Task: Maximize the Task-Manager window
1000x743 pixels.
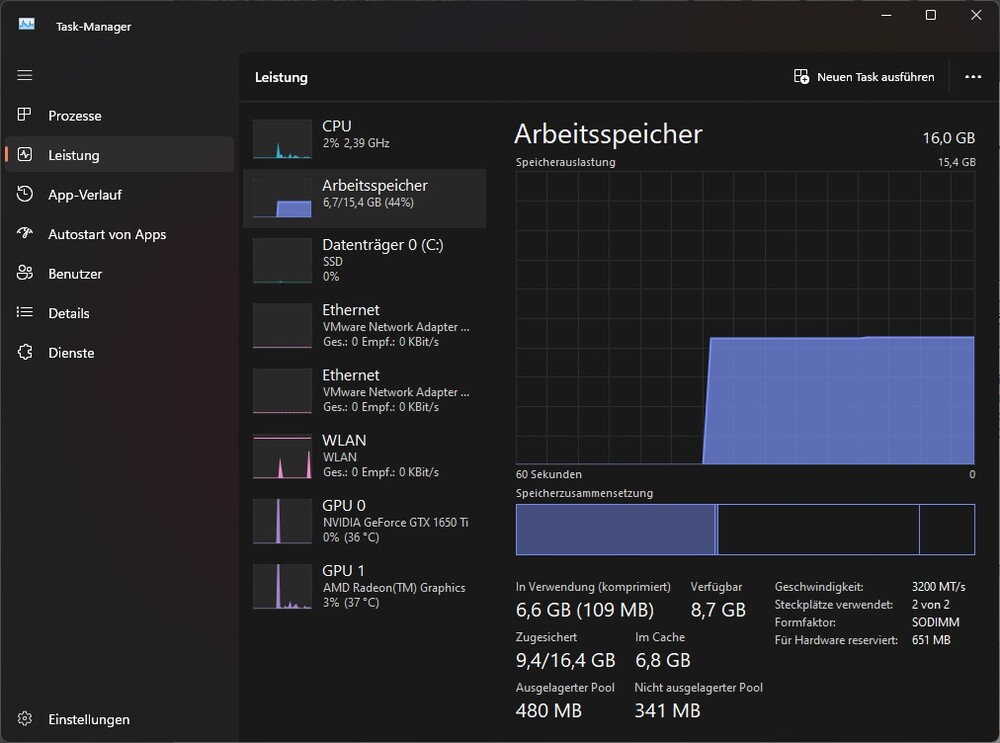Action: tap(930, 15)
